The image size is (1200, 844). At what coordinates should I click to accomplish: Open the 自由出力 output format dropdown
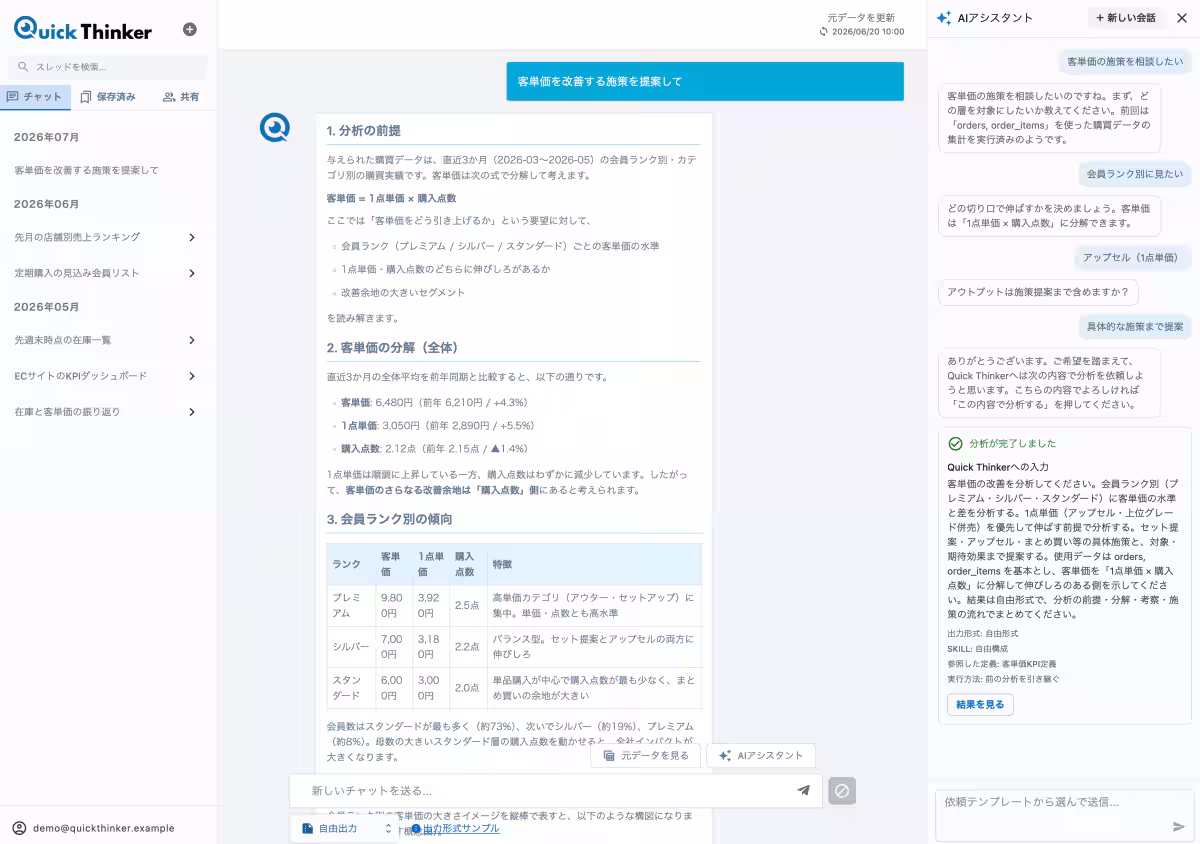pyautogui.click(x=344, y=828)
